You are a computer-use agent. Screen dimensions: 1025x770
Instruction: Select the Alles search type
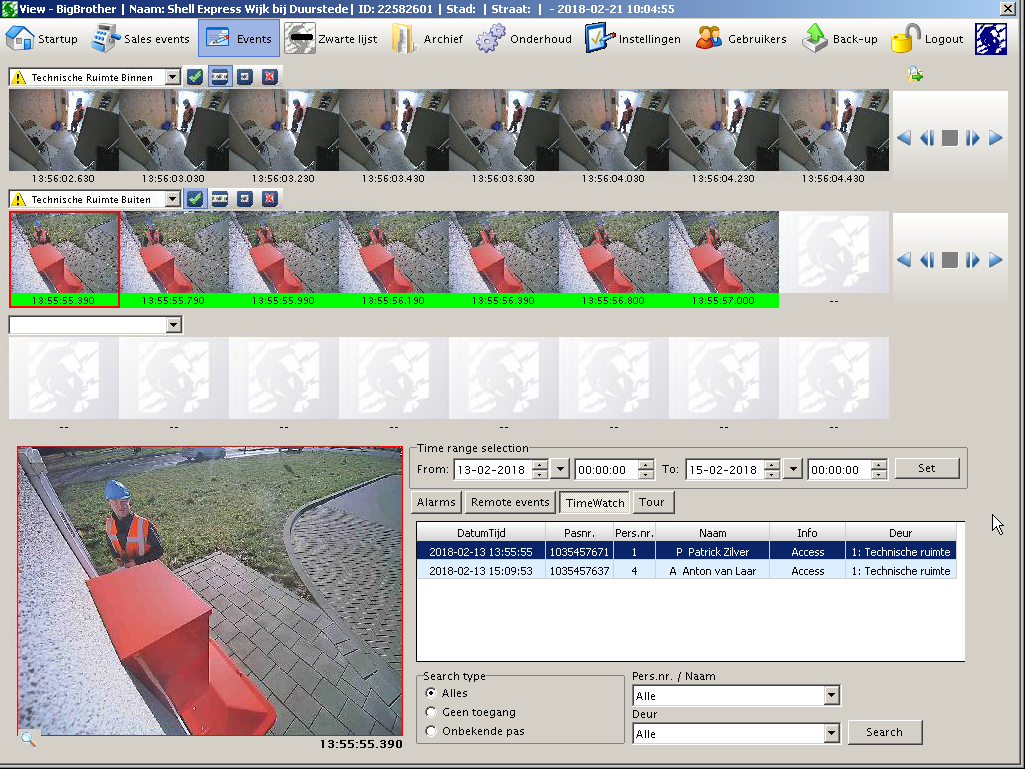coord(431,693)
